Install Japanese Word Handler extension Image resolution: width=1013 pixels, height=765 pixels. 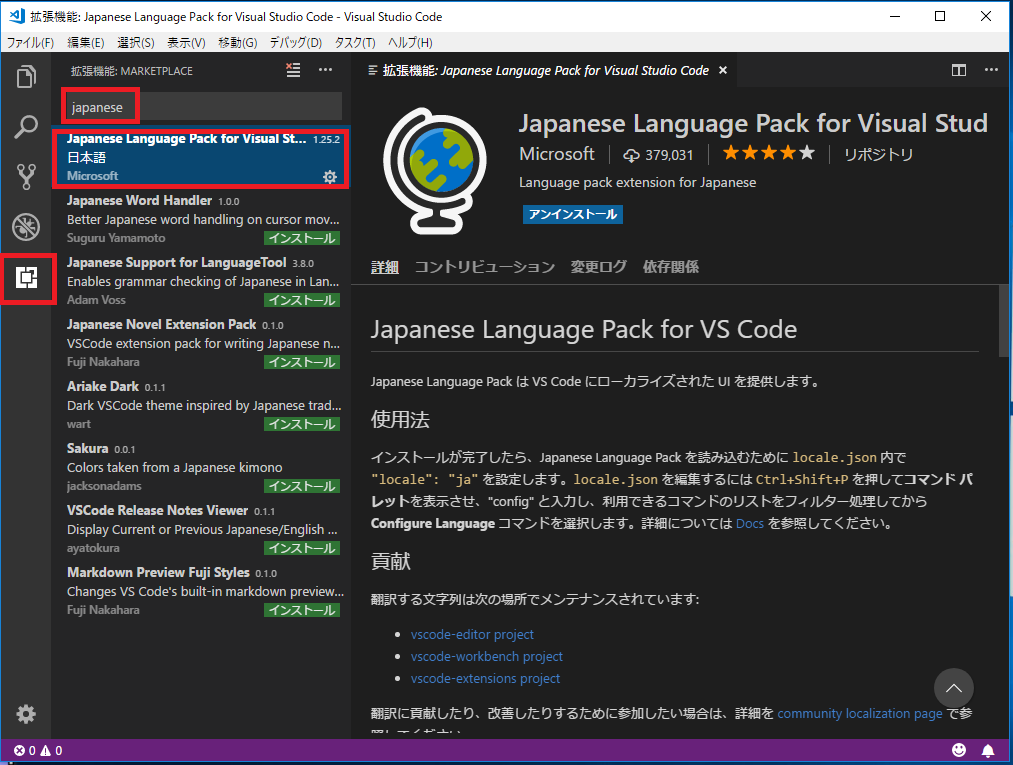[302, 238]
